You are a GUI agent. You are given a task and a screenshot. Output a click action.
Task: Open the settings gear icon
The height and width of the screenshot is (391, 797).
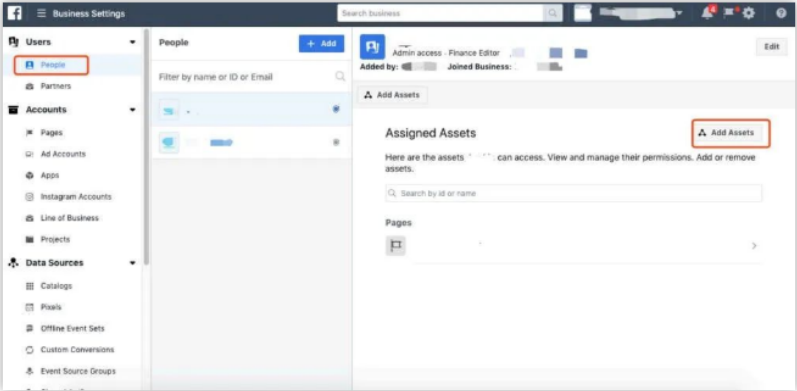(x=749, y=14)
